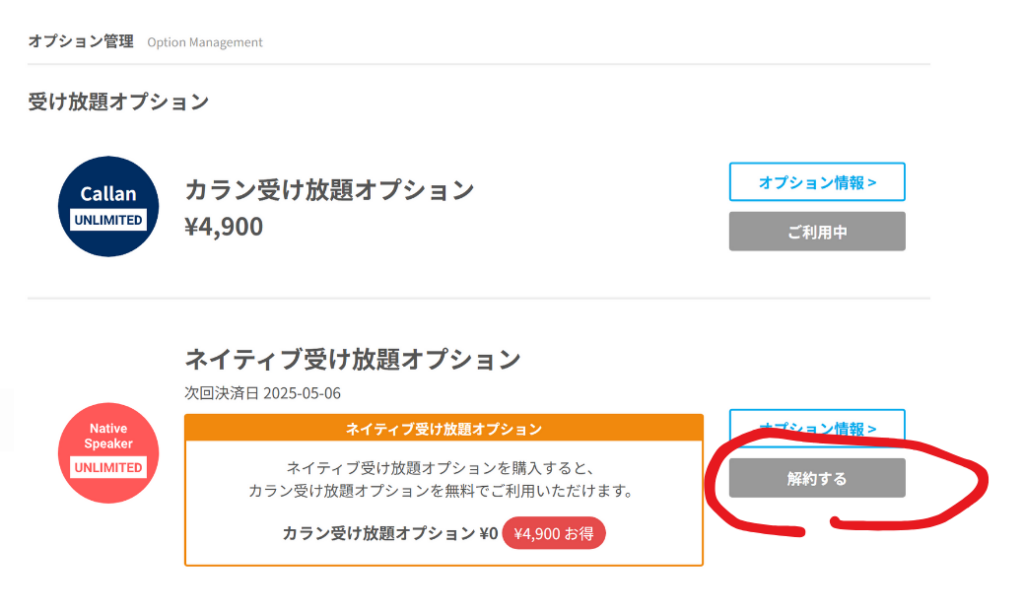
Task: Click the ¥4,900 price under Callan option
Action: tap(223, 227)
